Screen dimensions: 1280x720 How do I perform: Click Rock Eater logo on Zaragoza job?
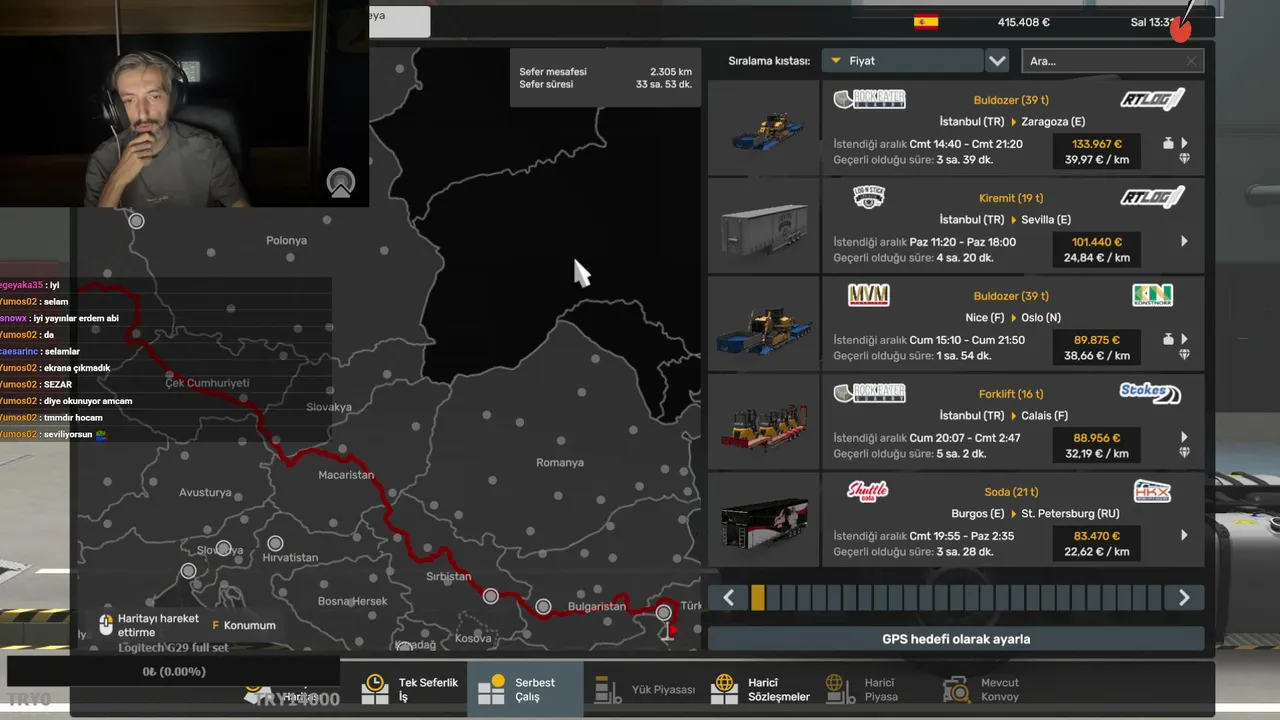click(x=869, y=99)
